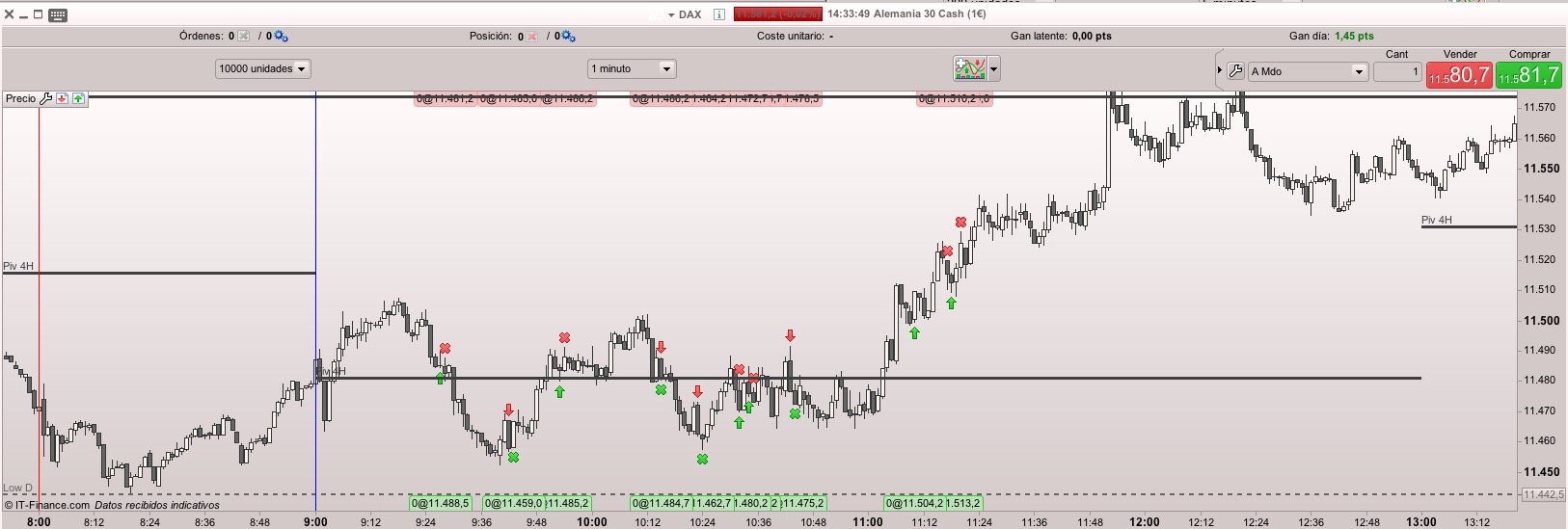
Task: Click the Precio green up-arrow icon
Action: pyautogui.click(x=78, y=98)
